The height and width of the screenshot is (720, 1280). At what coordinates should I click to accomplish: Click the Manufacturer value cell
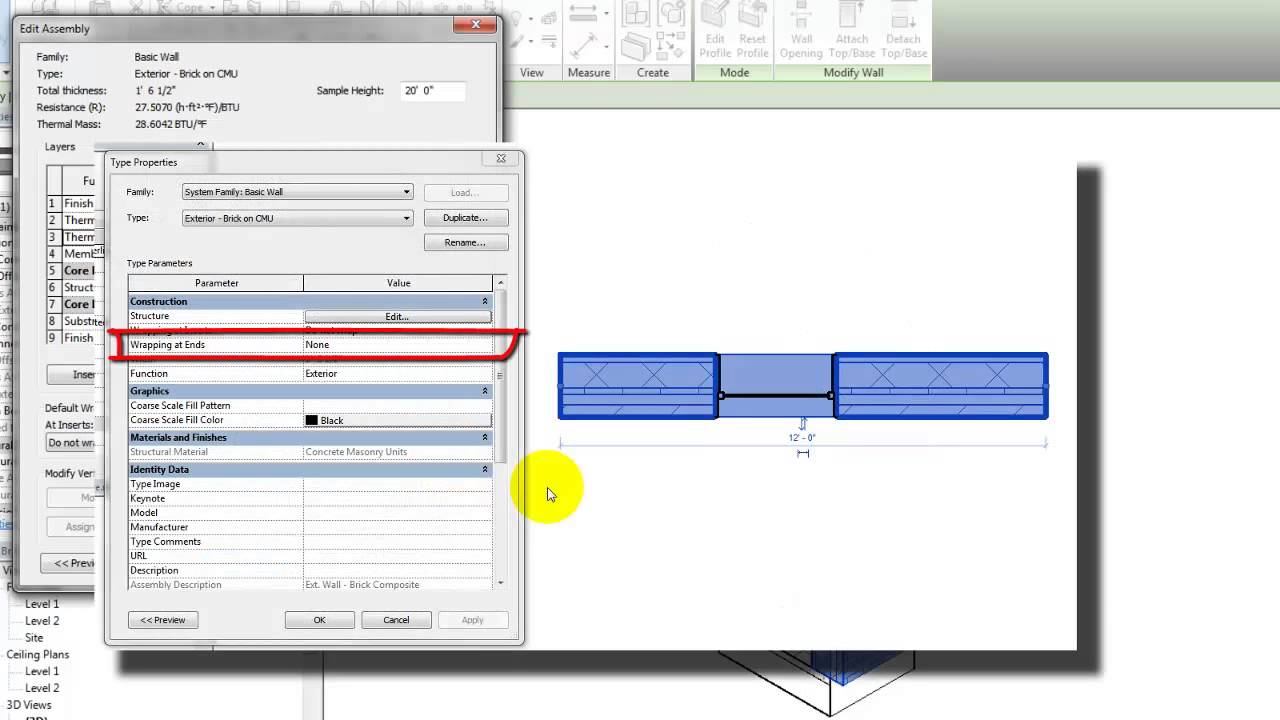[398, 527]
